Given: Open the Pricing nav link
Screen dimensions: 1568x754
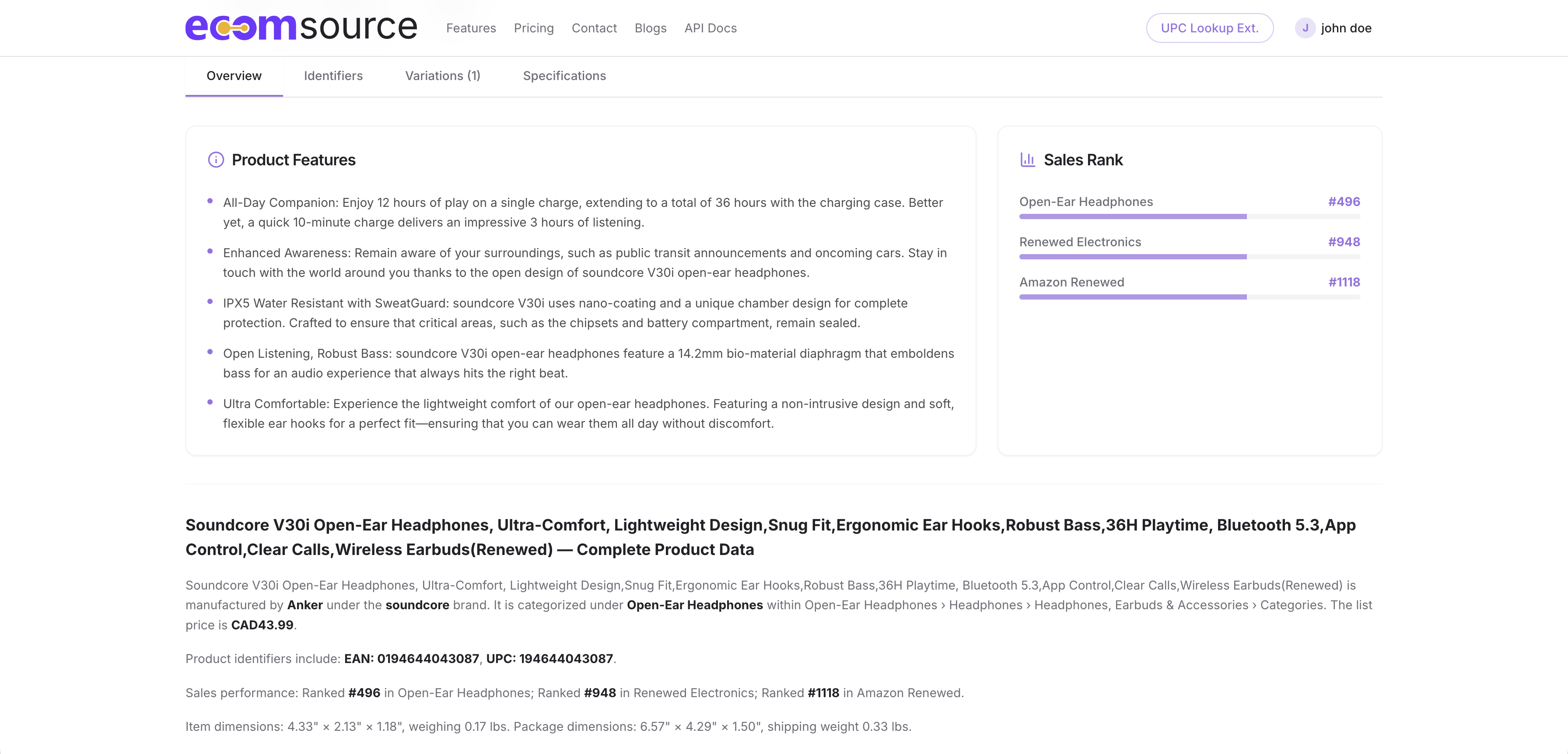Looking at the screenshot, I should tap(533, 28).
